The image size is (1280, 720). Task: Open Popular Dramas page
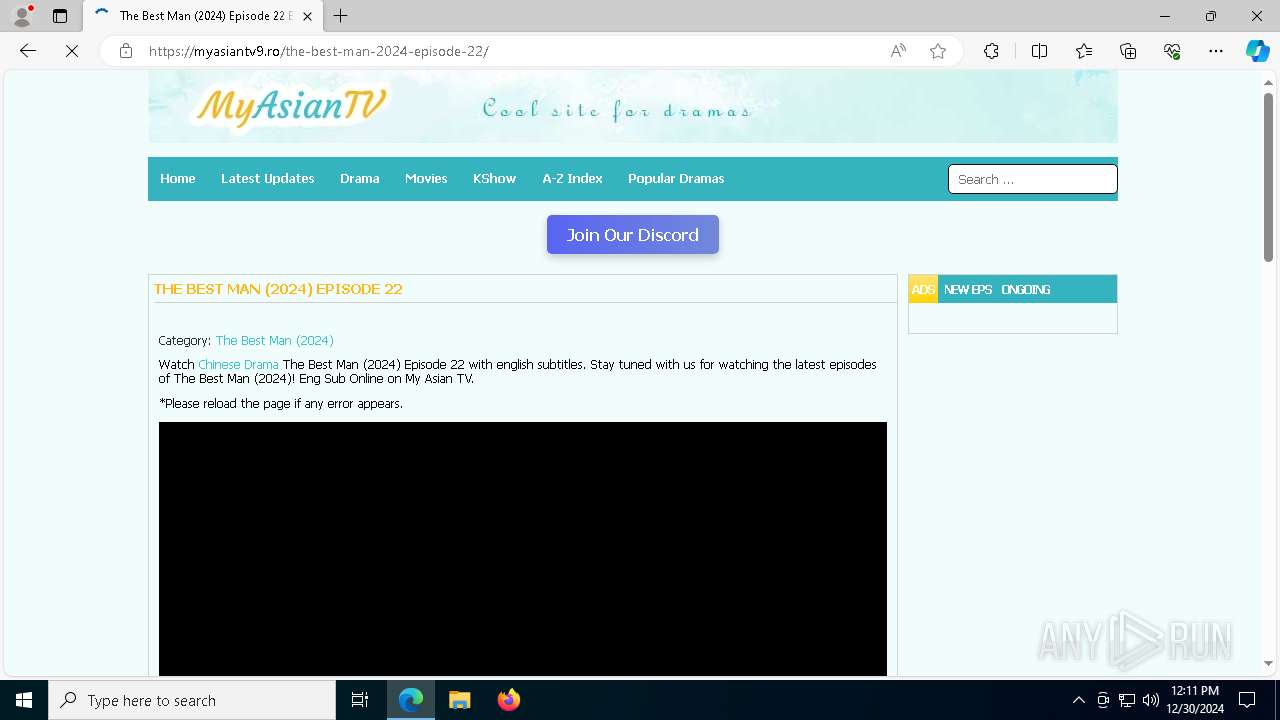pos(676,179)
